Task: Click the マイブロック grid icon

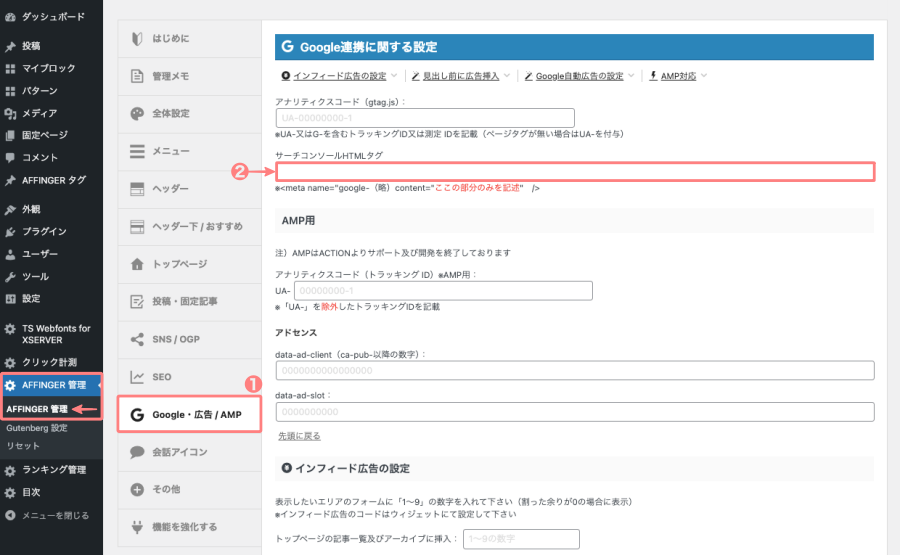Action: click(x=10, y=69)
